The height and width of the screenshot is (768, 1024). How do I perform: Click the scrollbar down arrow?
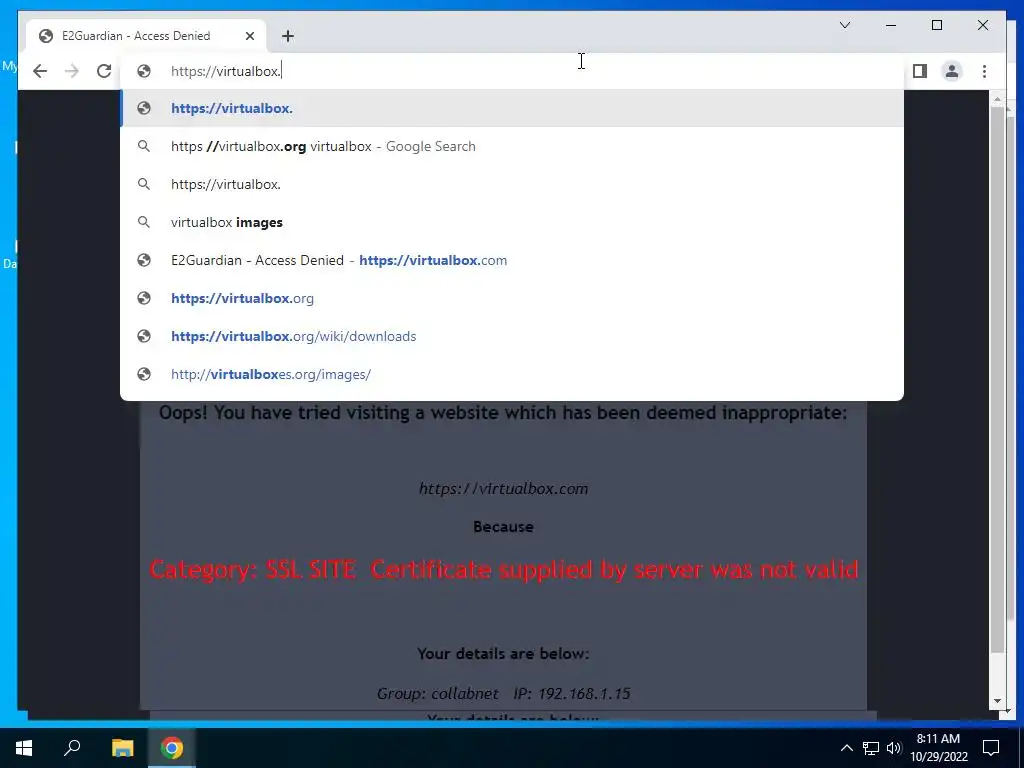pyautogui.click(x=997, y=701)
